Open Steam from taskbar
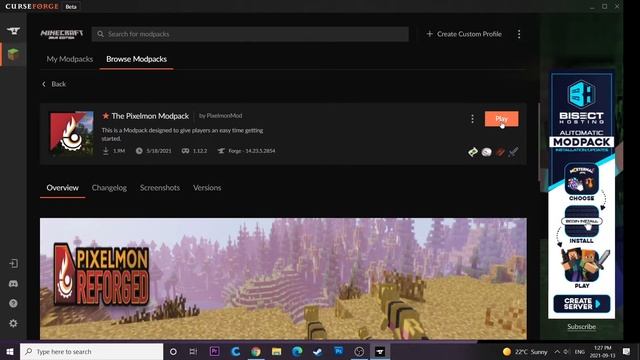 (x=318, y=351)
